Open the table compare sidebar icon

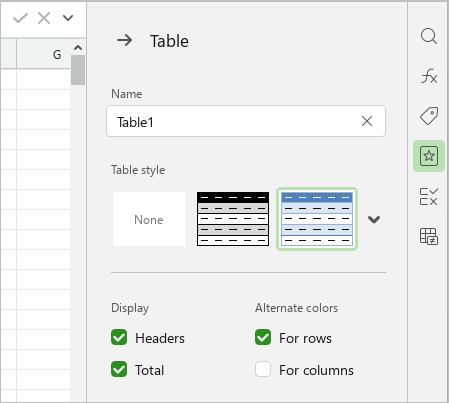pyautogui.click(x=429, y=236)
